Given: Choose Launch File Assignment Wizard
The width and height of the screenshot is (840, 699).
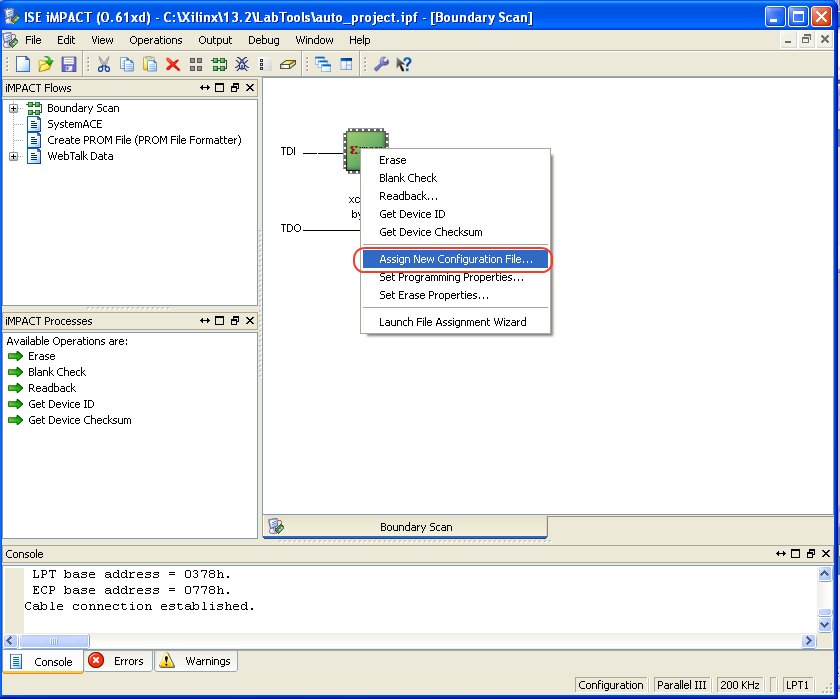Looking at the screenshot, I should [x=455, y=322].
